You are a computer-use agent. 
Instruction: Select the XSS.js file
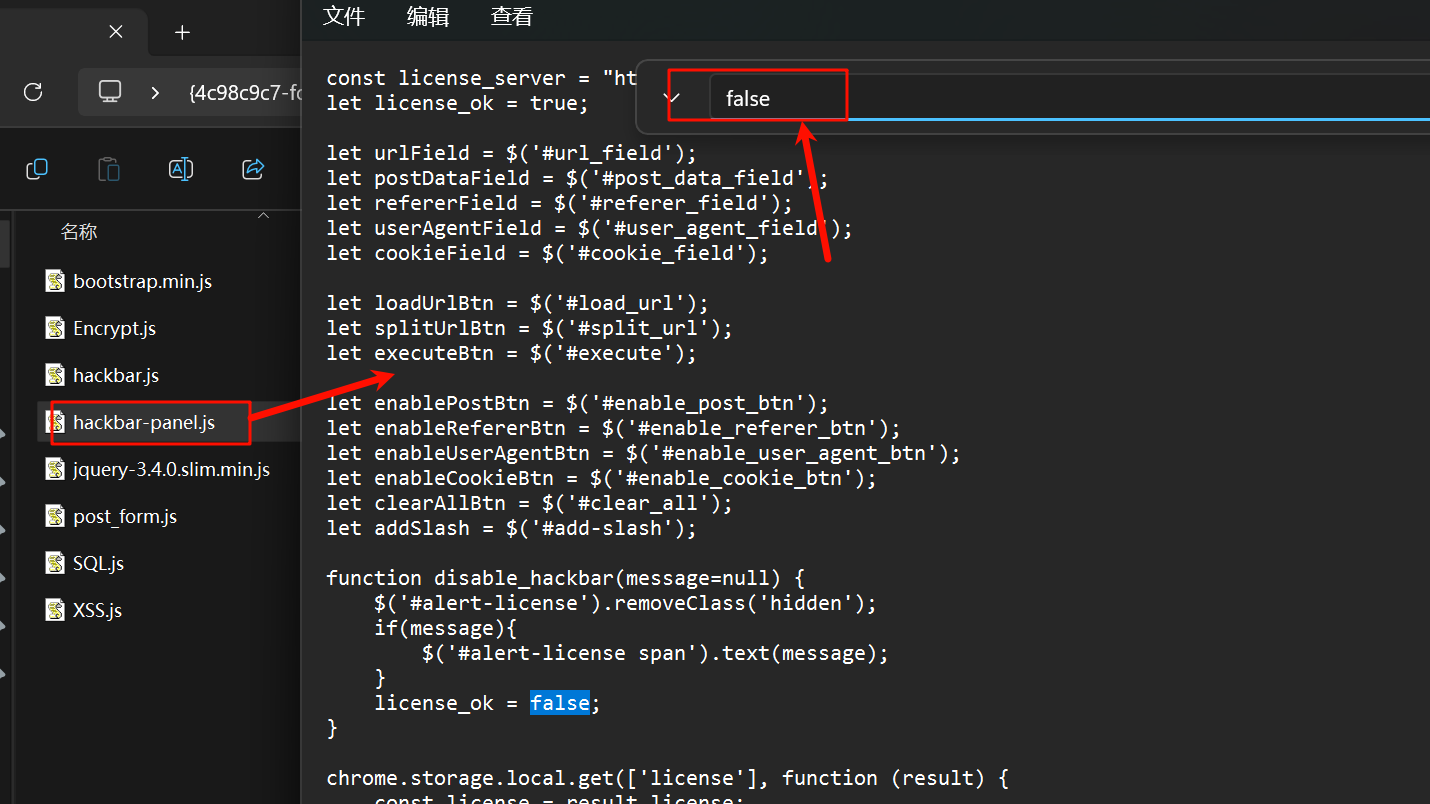click(97, 610)
